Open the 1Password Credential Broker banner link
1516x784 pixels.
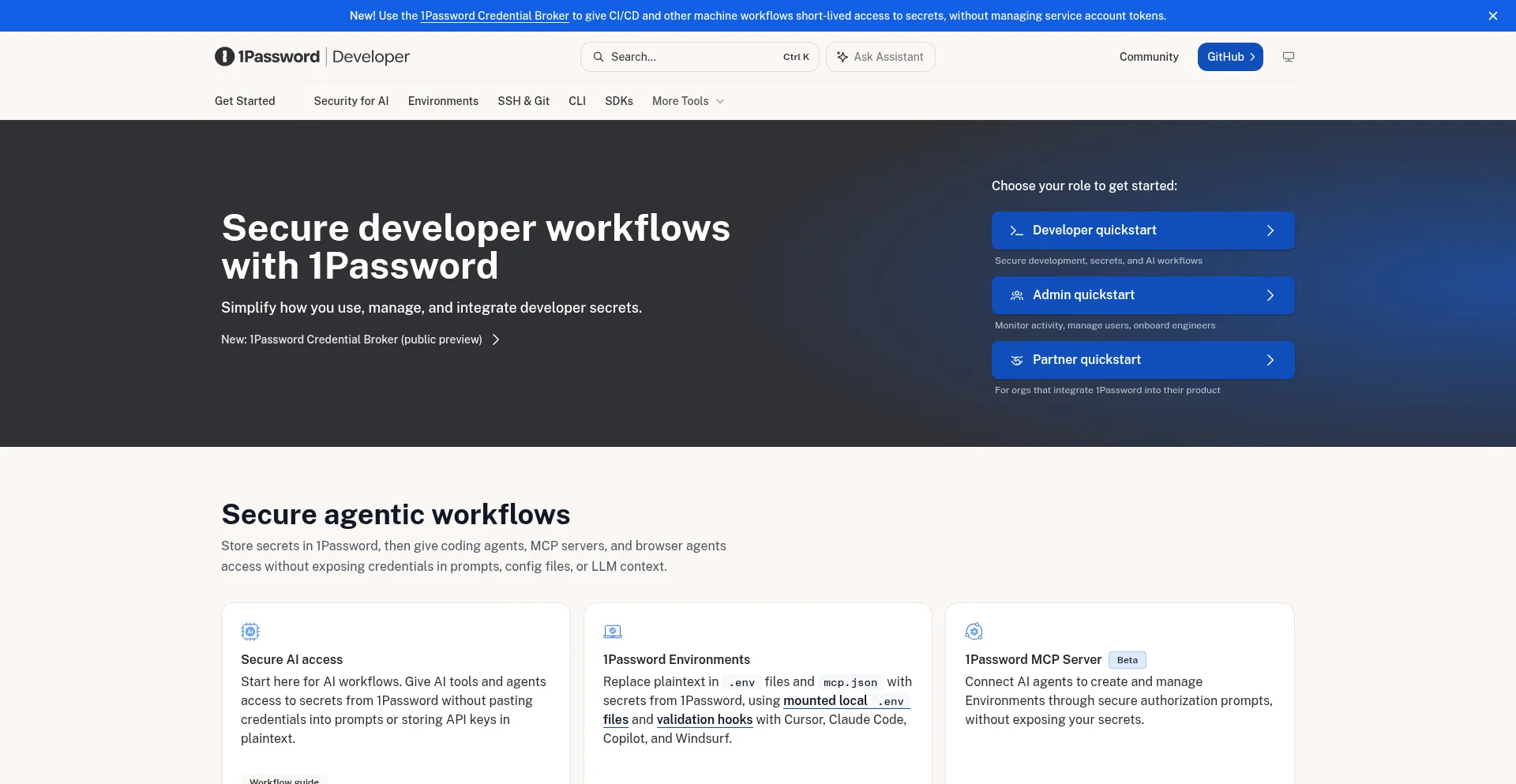point(494,16)
